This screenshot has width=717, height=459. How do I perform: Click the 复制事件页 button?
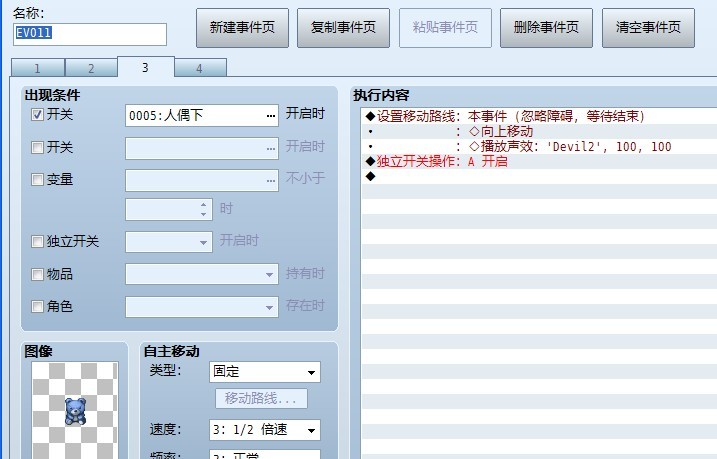click(x=343, y=27)
